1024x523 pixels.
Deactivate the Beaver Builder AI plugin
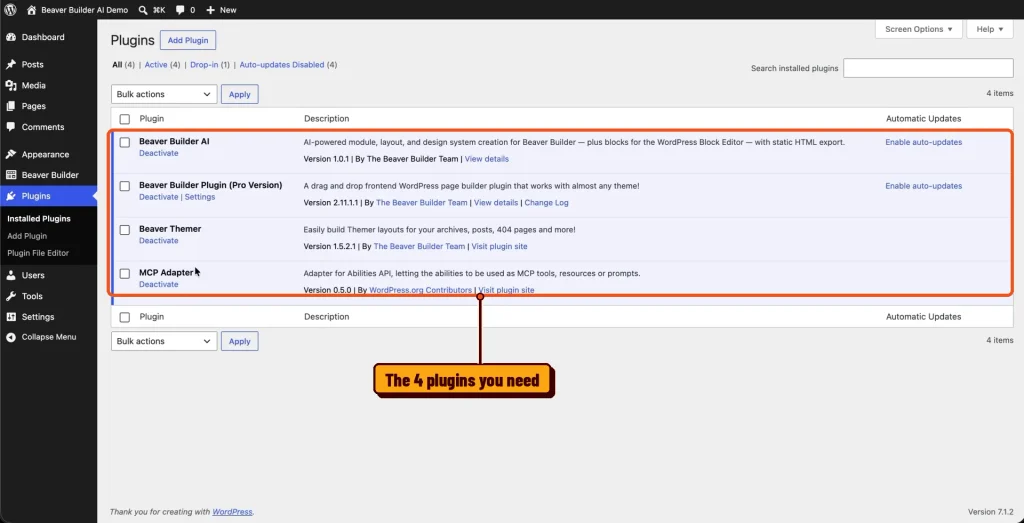(x=159, y=153)
